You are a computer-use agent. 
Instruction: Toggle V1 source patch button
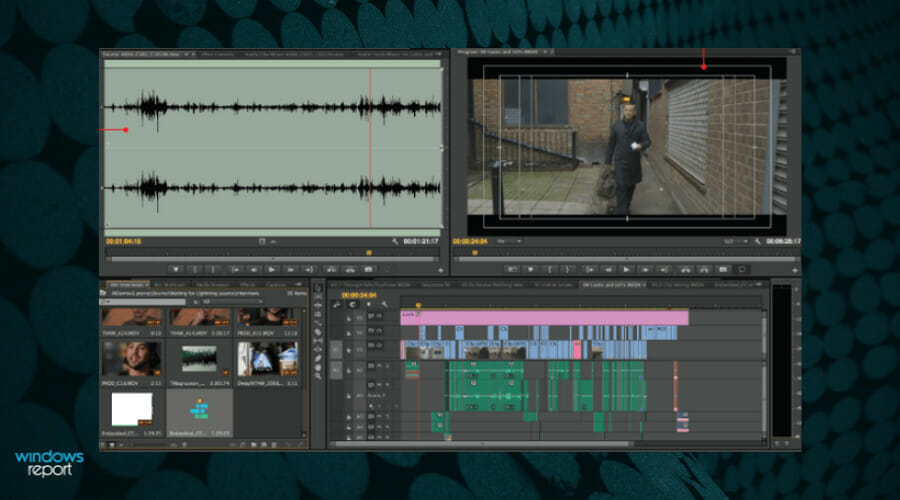pos(336,350)
